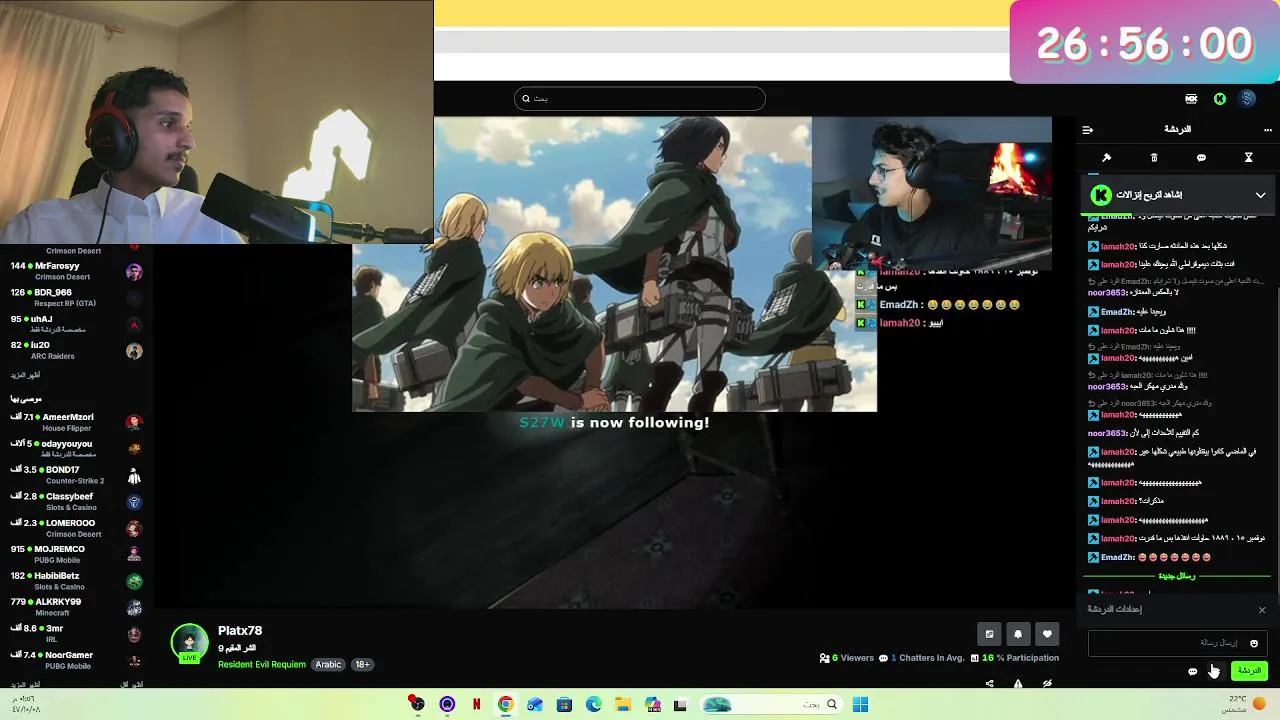The image size is (1280, 720).
Task: Click the speech bubble icon in chat toolbar
Action: click(1201, 158)
